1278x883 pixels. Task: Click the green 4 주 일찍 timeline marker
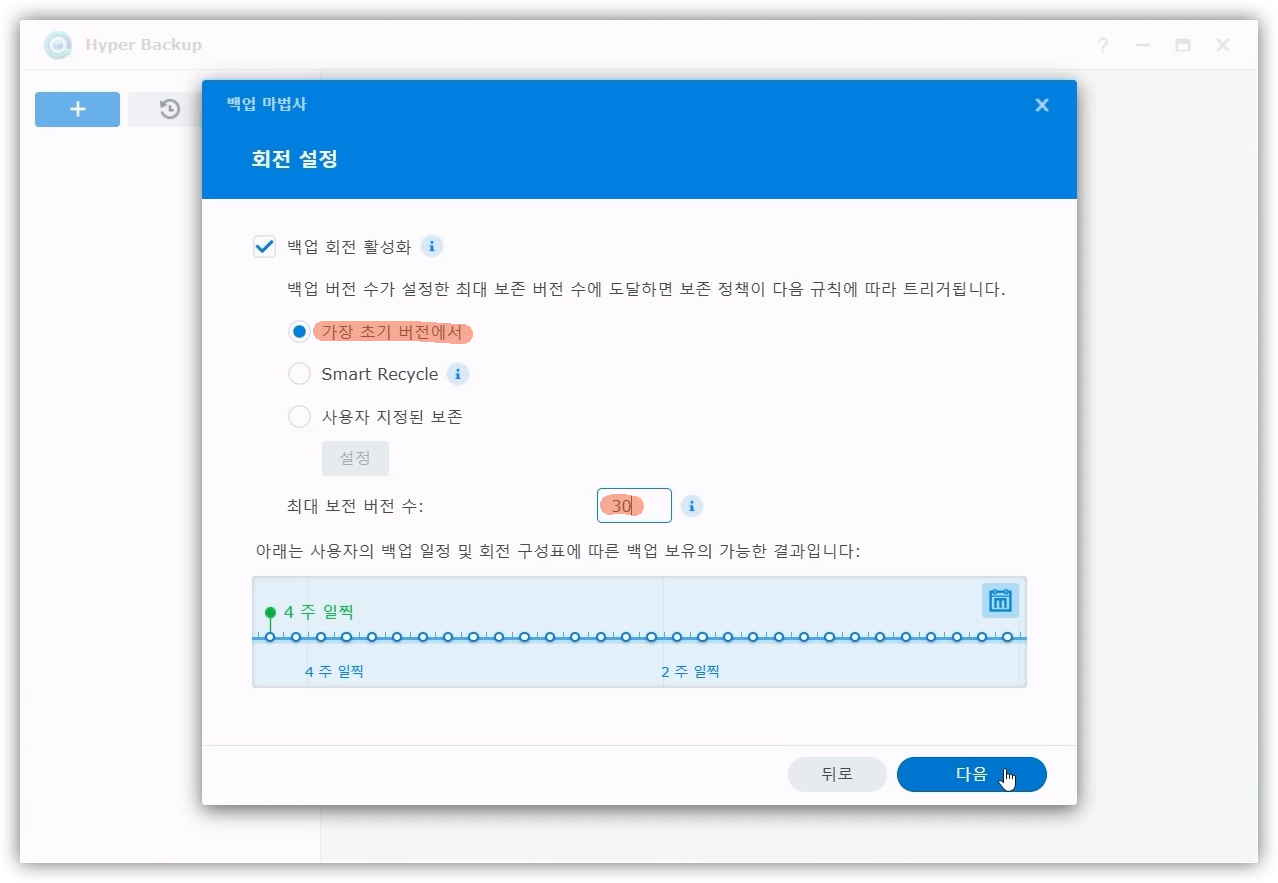pos(270,613)
